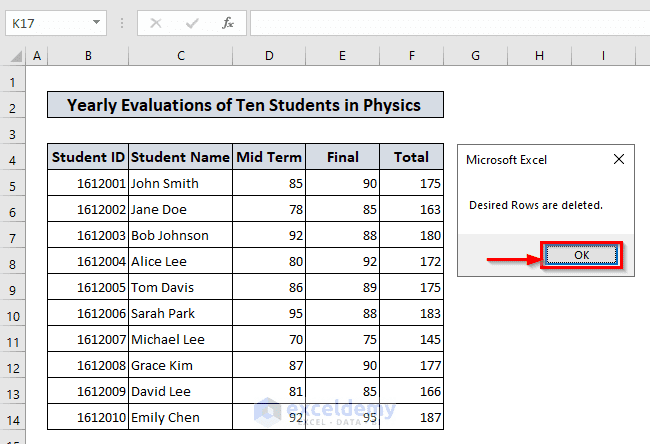Screen dimensions: 650x444
Task: Select the 'David Lee' cell
Action: click(x=181, y=391)
